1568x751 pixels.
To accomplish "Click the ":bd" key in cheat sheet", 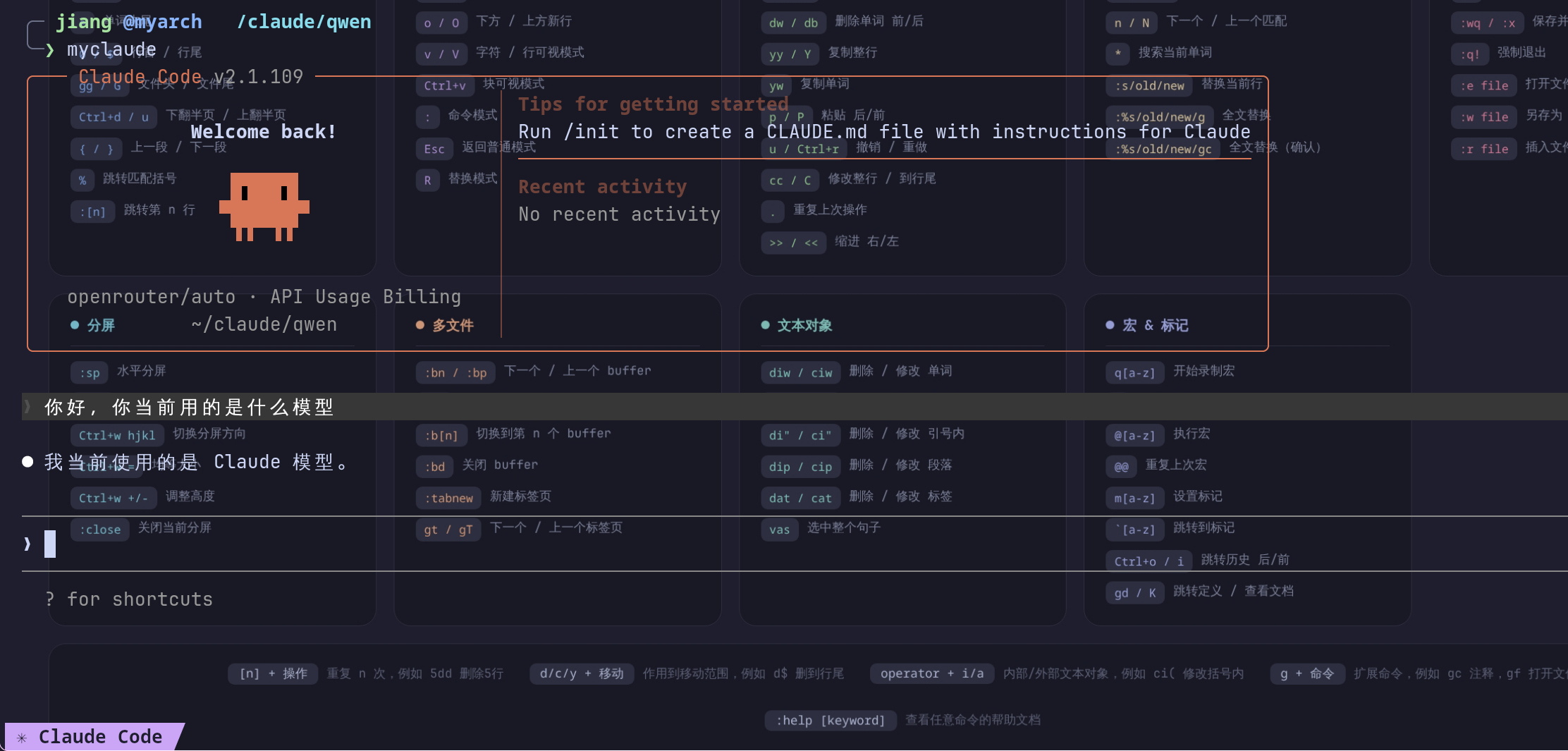I will click(x=435, y=466).
